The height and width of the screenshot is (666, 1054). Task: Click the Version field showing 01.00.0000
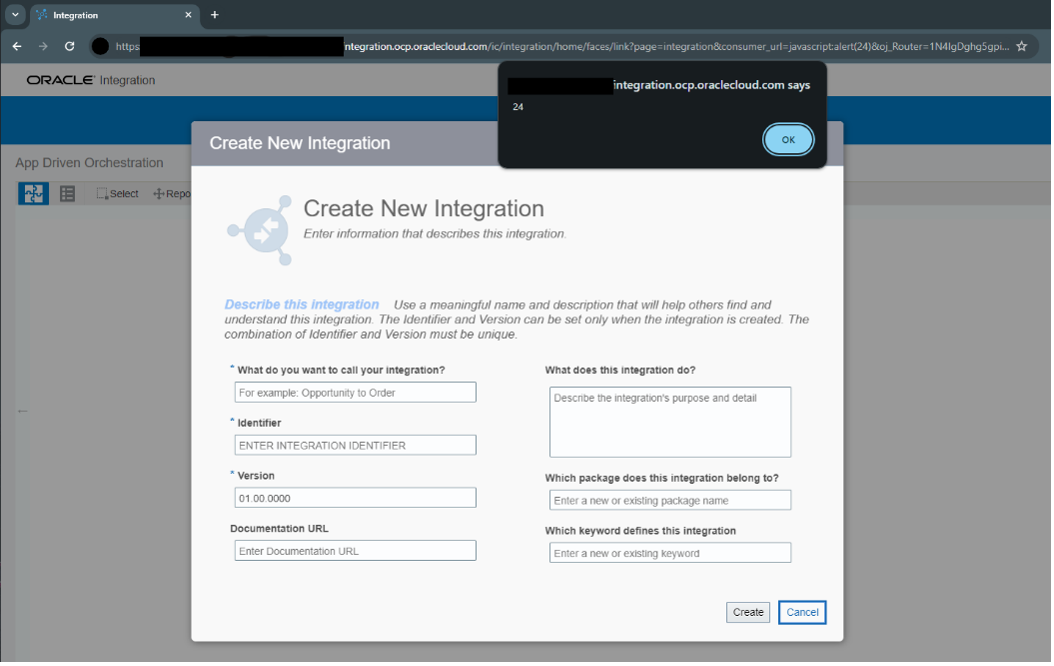pos(355,497)
